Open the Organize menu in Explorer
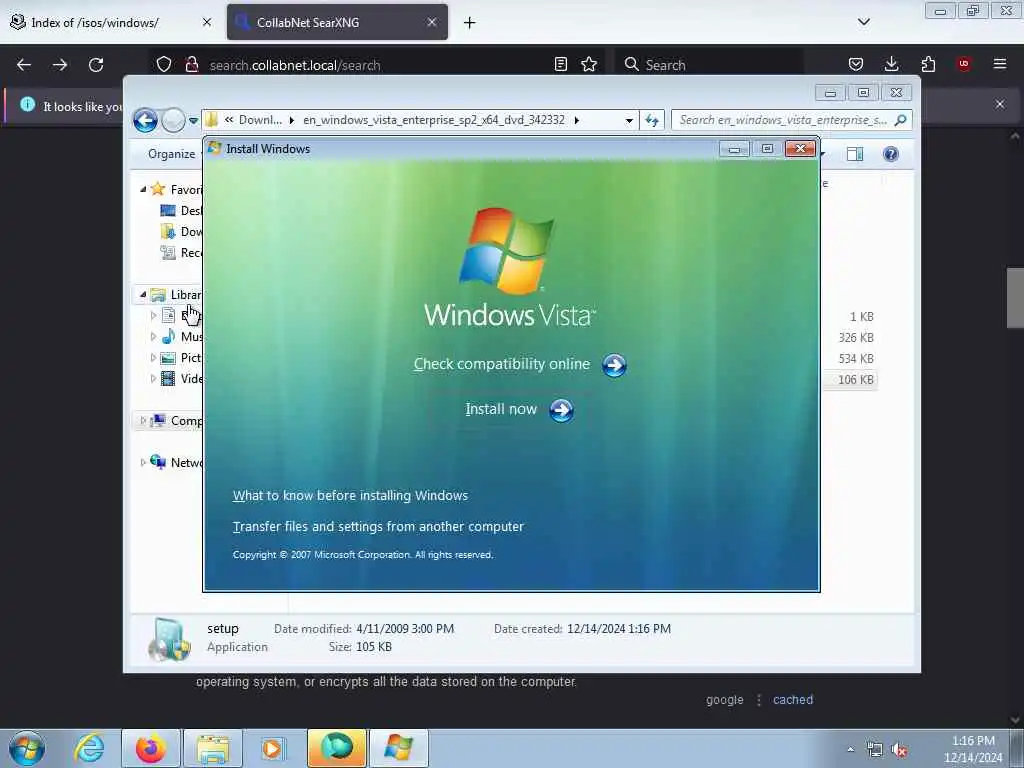Screen dimensions: 1024x768 pyautogui.click(x=171, y=154)
